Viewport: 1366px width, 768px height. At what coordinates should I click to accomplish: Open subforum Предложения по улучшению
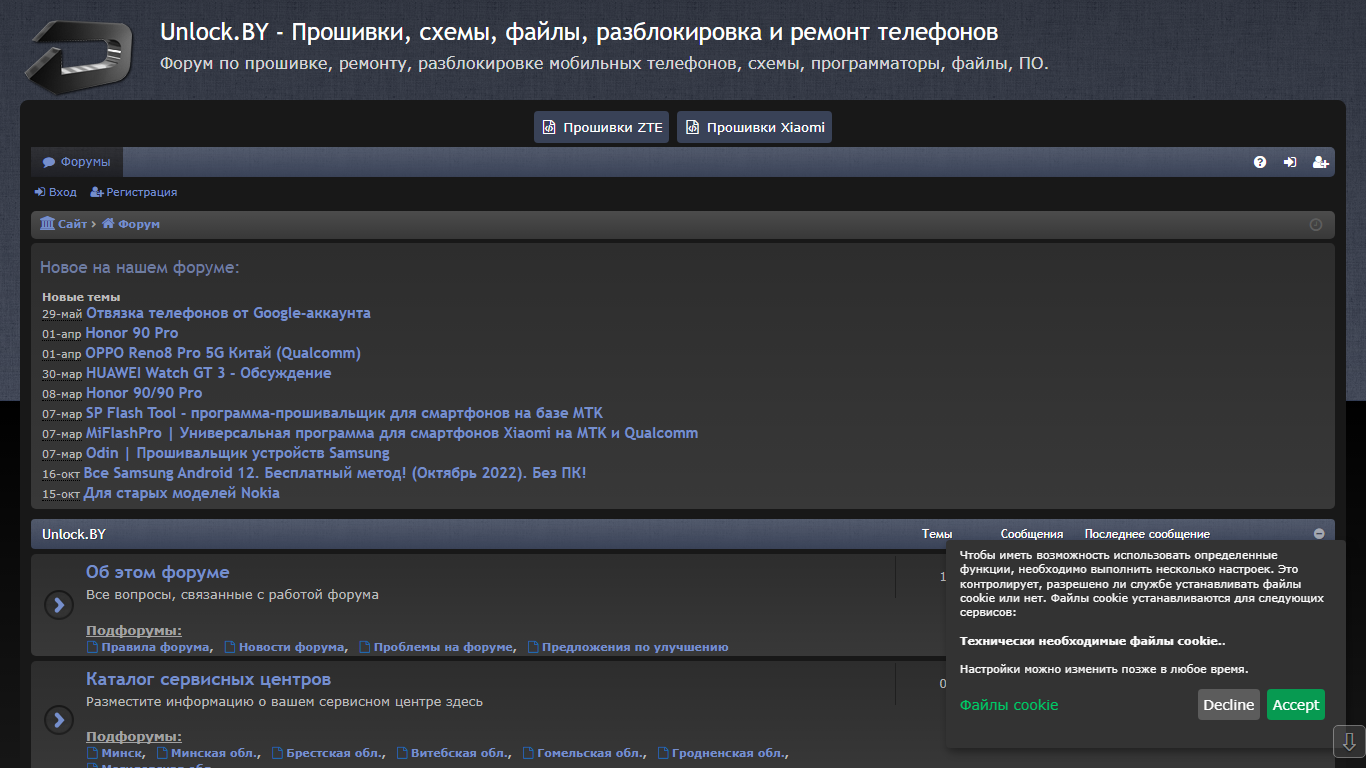628,647
